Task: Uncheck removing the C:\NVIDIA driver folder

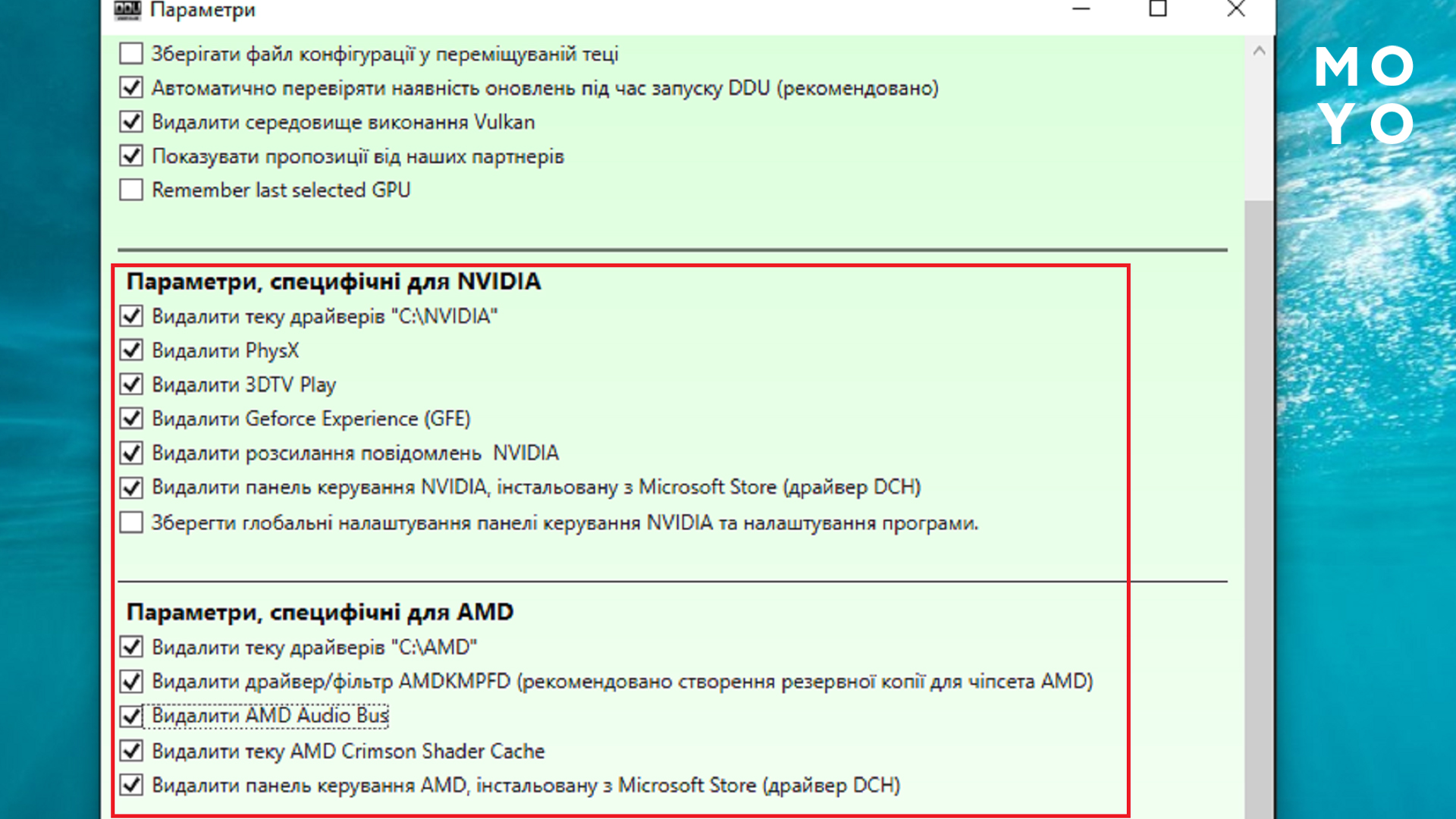Action: click(x=130, y=316)
